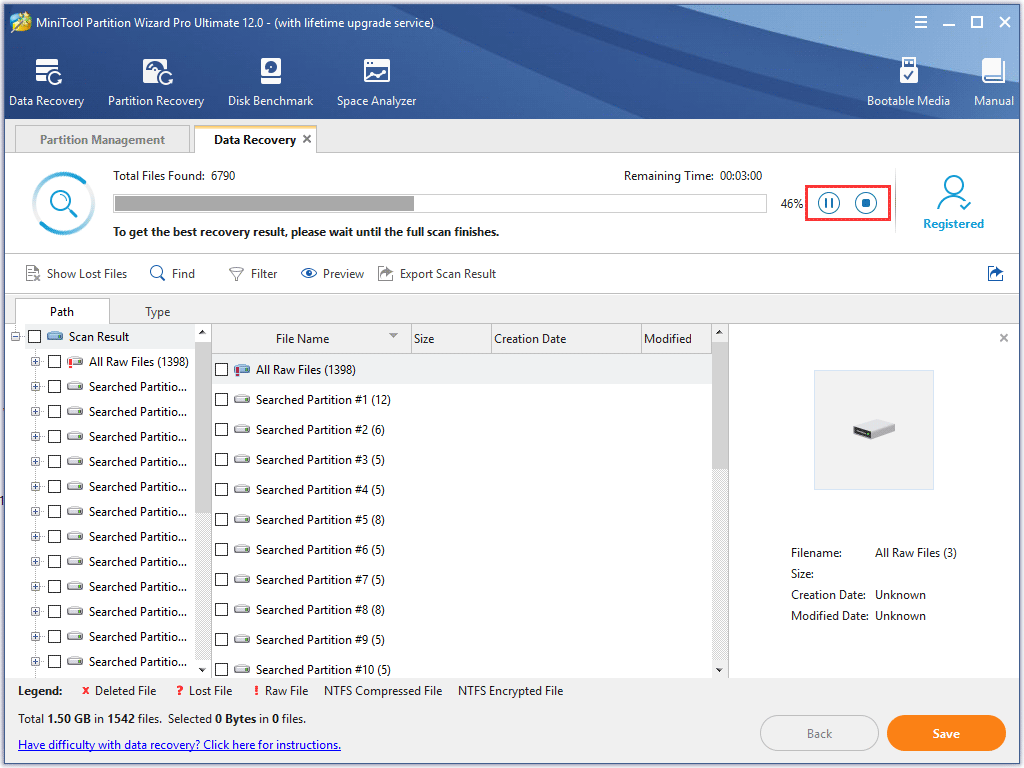Select the Scan Result tree checkbox
The image size is (1024, 768).
coord(35,337)
